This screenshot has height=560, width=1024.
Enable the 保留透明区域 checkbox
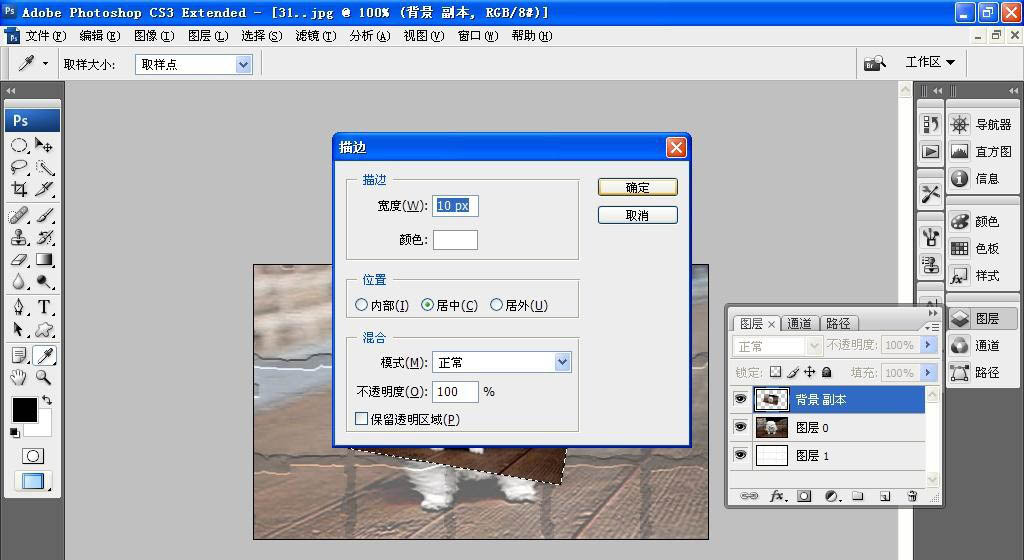(x=361, y=418)
